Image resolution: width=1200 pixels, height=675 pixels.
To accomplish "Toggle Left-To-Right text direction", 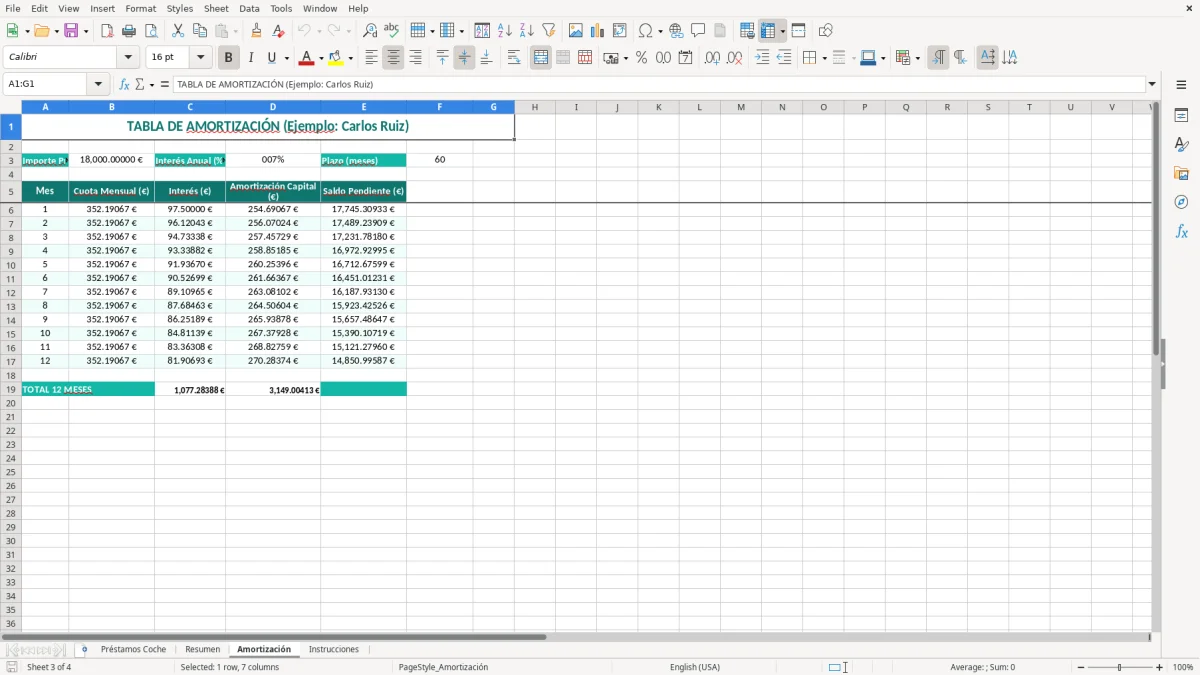I will [938, 58].
